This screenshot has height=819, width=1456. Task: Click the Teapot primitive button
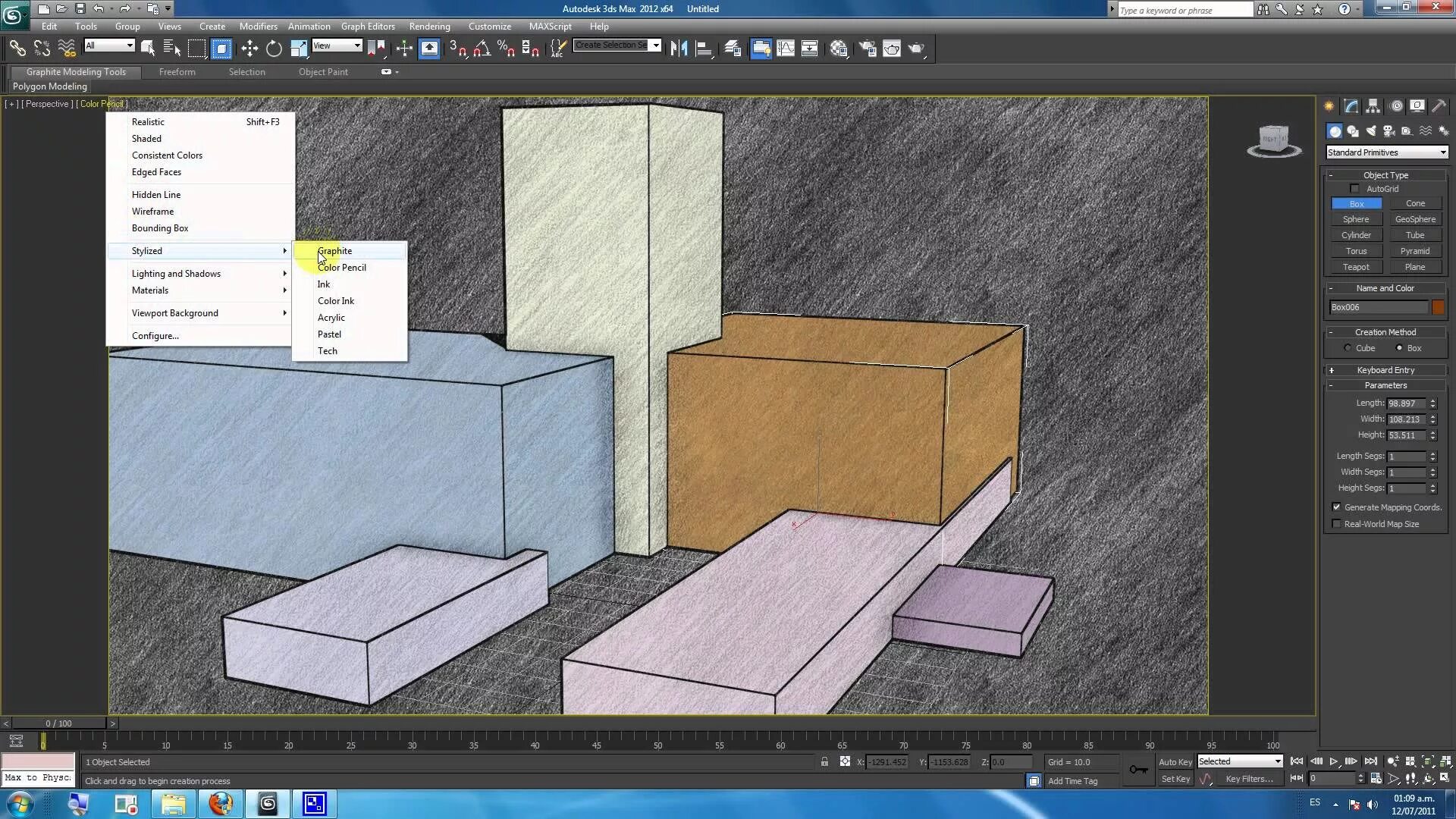click(x=1356, y=267)
